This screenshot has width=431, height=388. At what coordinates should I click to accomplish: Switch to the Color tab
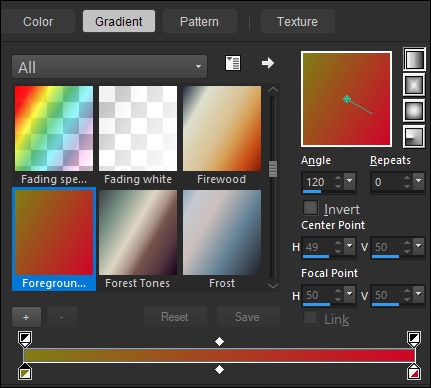tap(38, 22)
